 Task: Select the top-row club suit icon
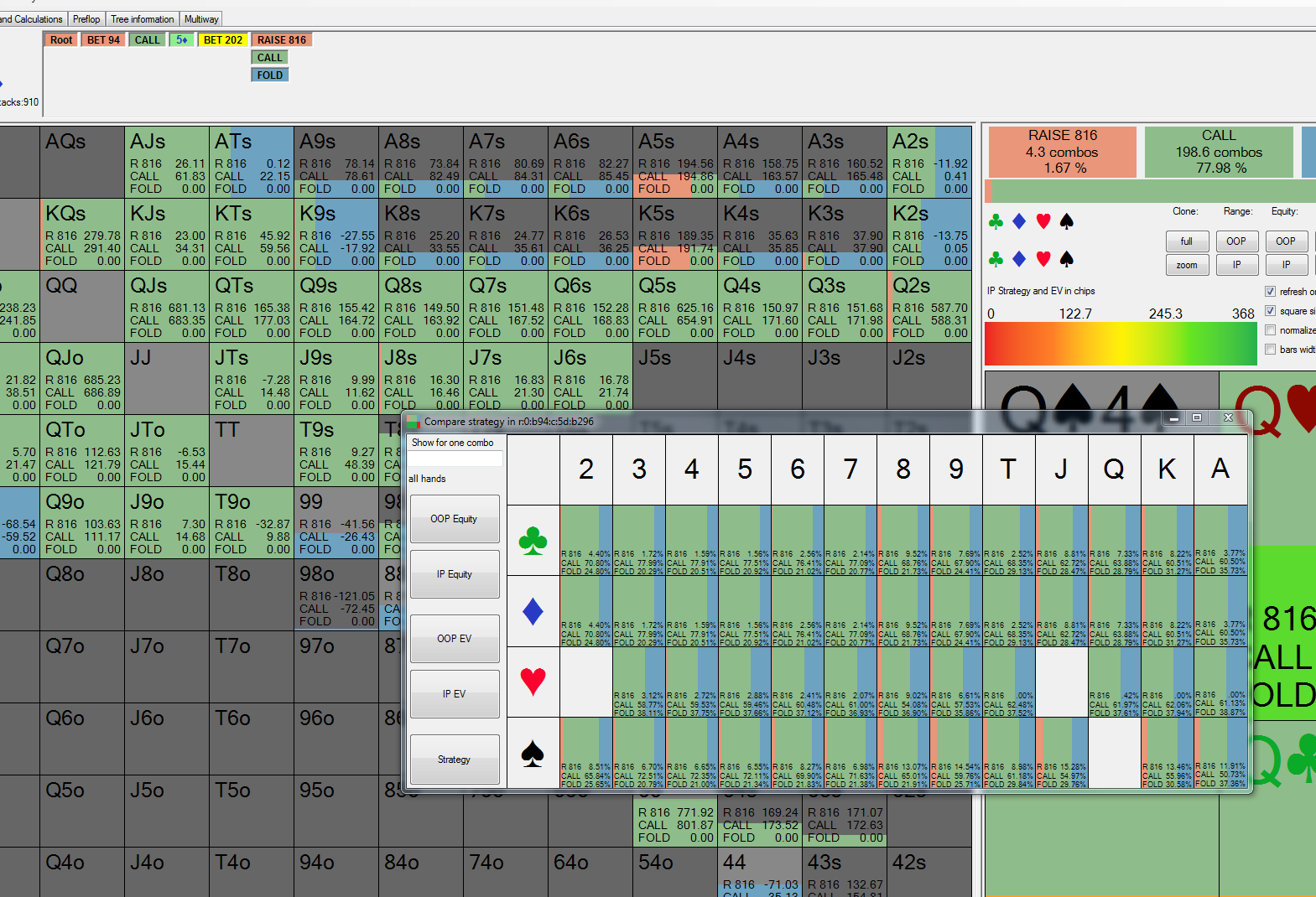click(996, 221)
